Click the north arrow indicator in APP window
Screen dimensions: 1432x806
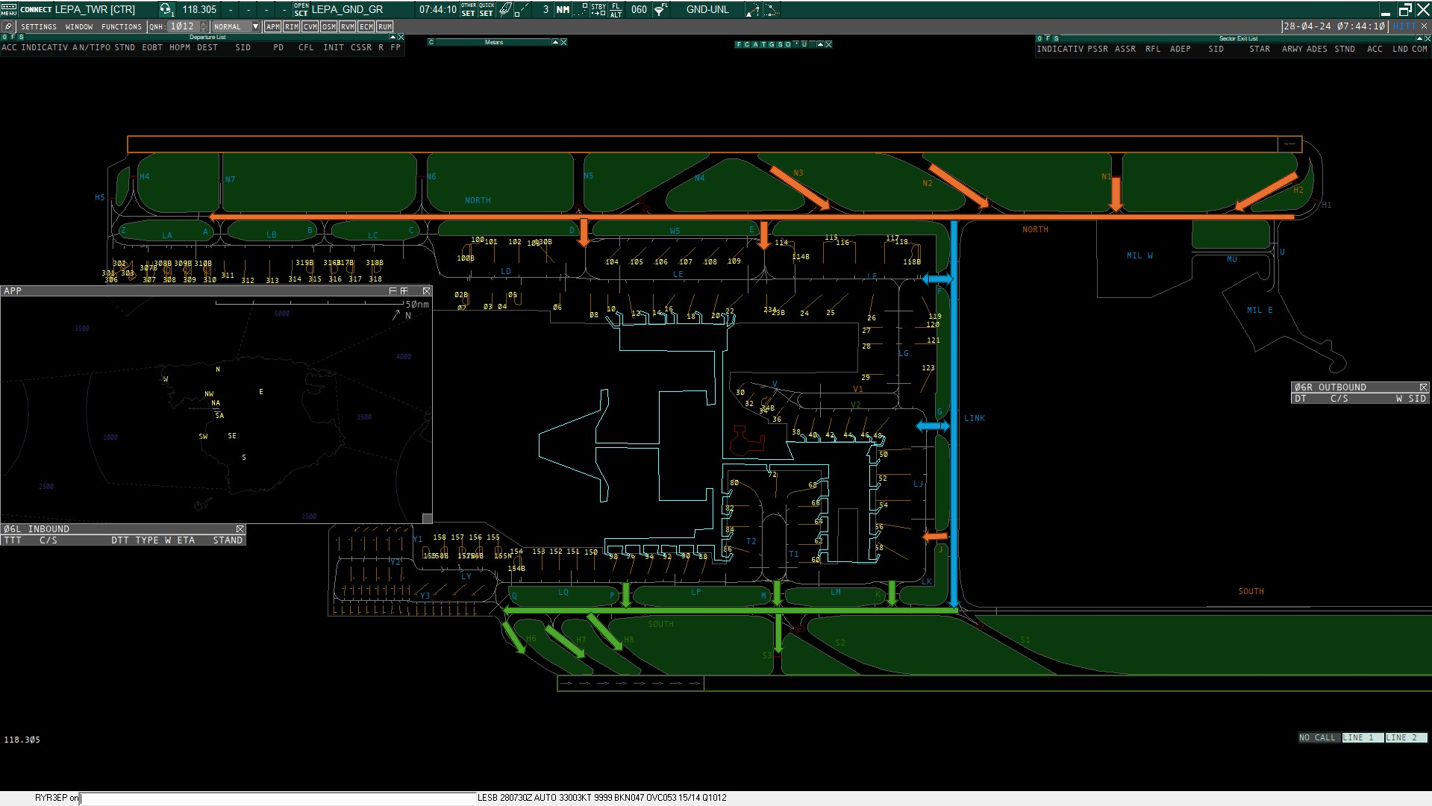pos(397,314)
